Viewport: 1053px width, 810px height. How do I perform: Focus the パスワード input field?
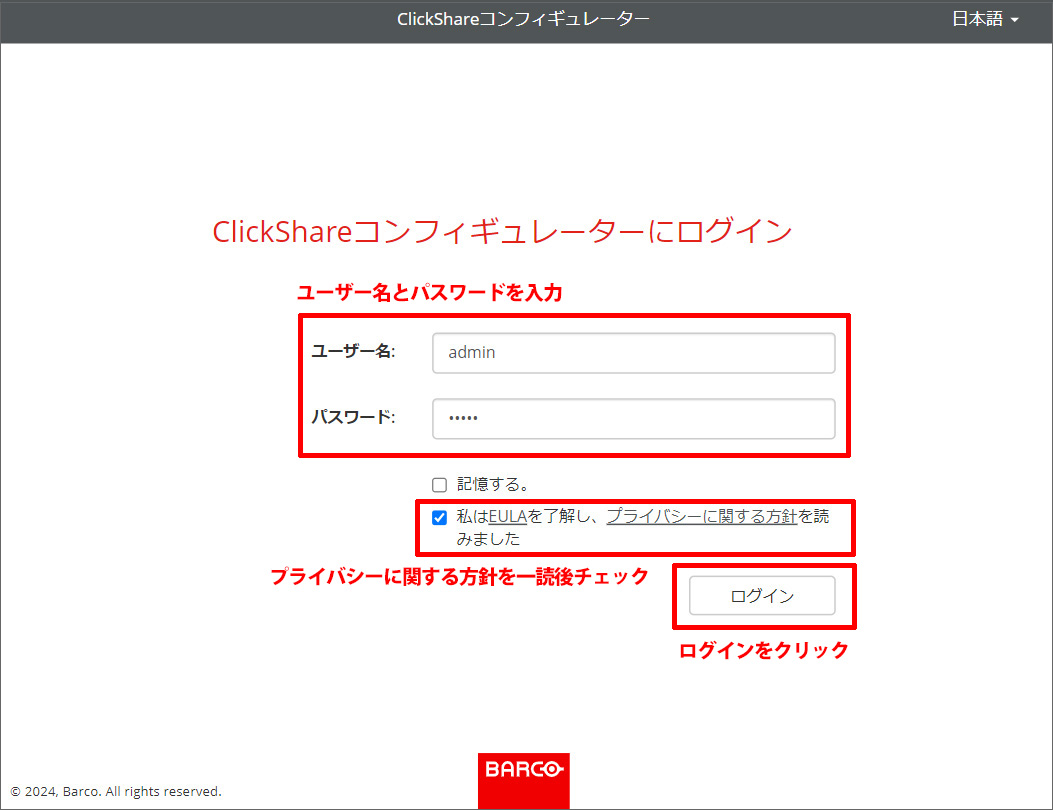click(x=633, y=418)
